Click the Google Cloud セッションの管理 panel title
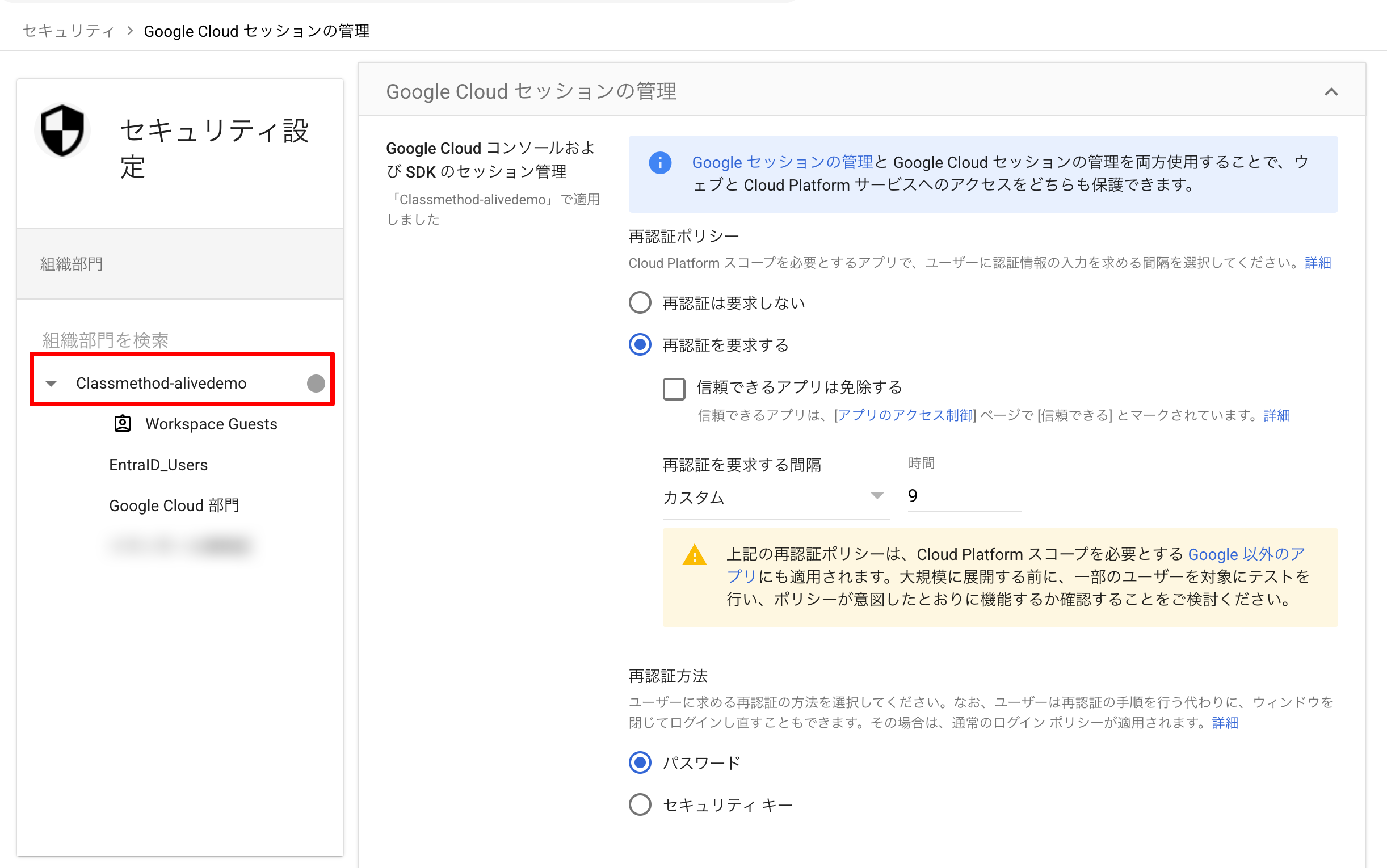Viewport: 1387px width, 868px height. [531, 91]
